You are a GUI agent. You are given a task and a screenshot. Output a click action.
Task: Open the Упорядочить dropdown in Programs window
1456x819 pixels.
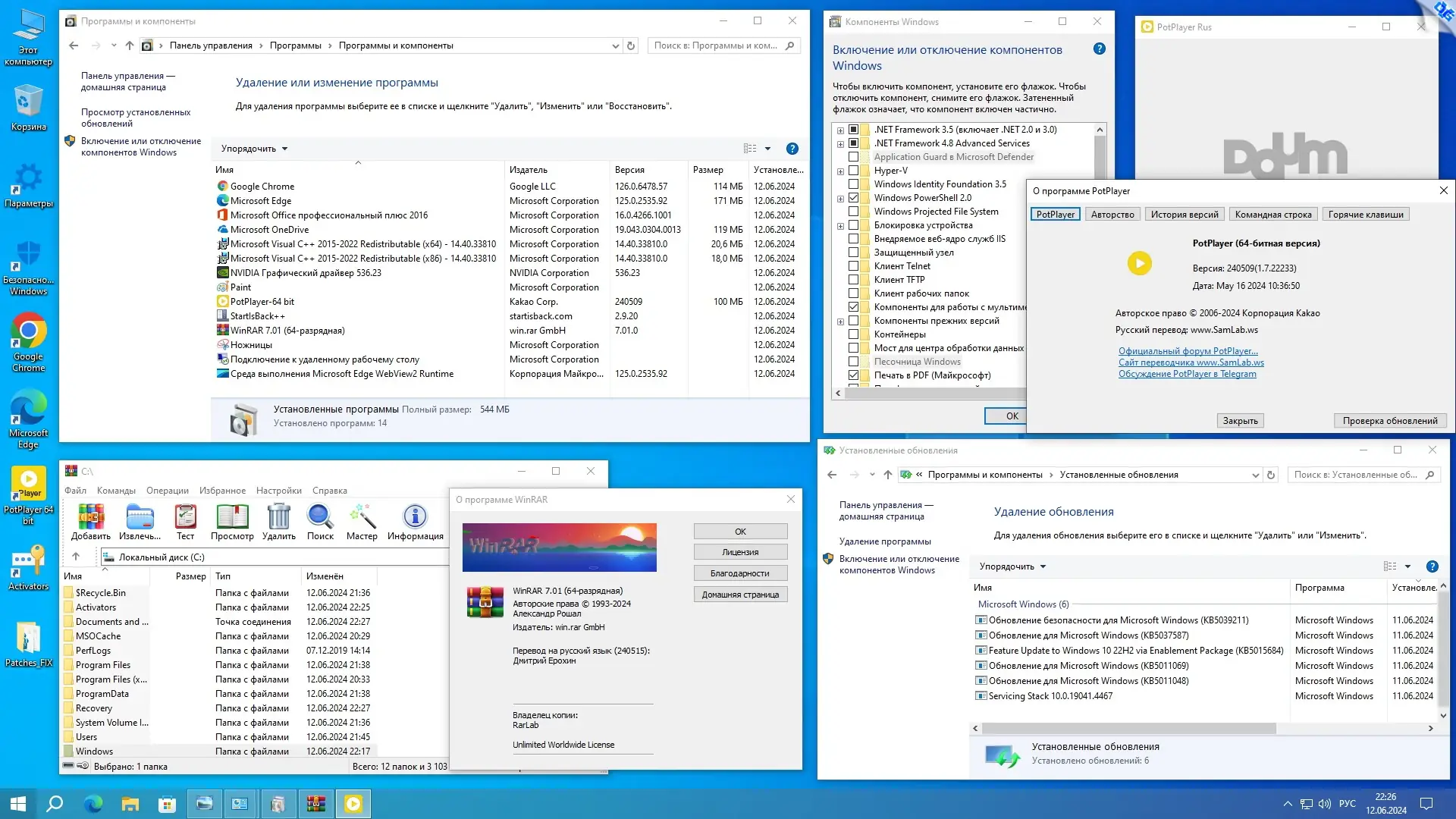click(253, 149)
